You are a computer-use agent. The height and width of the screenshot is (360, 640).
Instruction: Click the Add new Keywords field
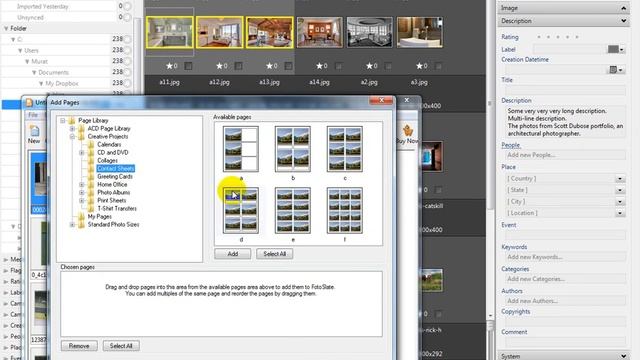[x=566, y=257]
